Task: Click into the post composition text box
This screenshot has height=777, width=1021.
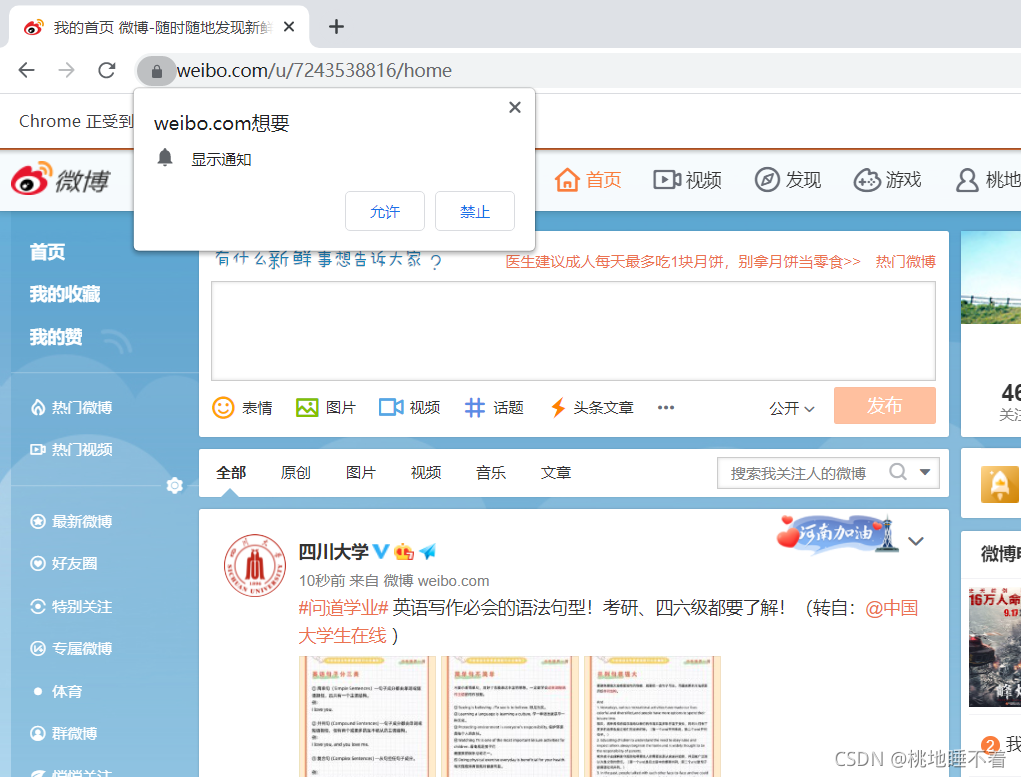Action: (x=573, y=331)
